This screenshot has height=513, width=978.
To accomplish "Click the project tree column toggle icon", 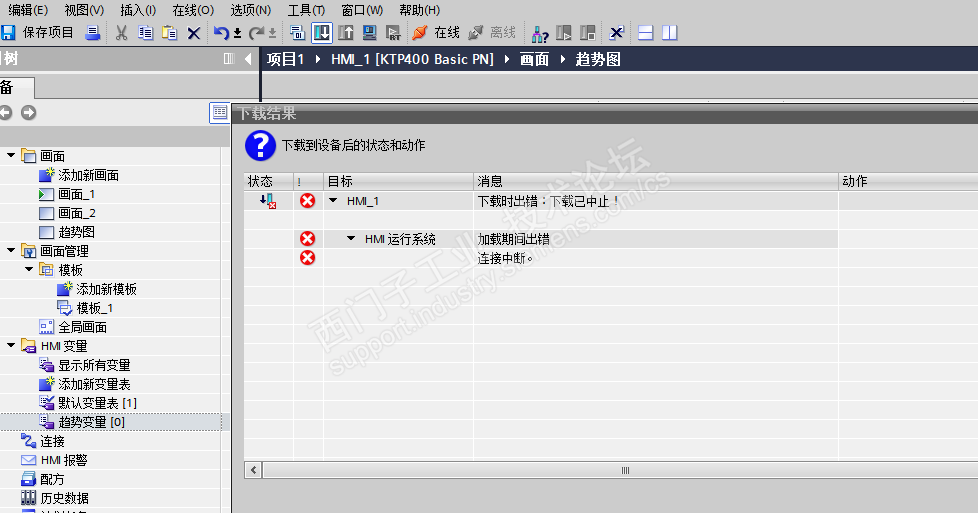I will click(x=229, y=59).
